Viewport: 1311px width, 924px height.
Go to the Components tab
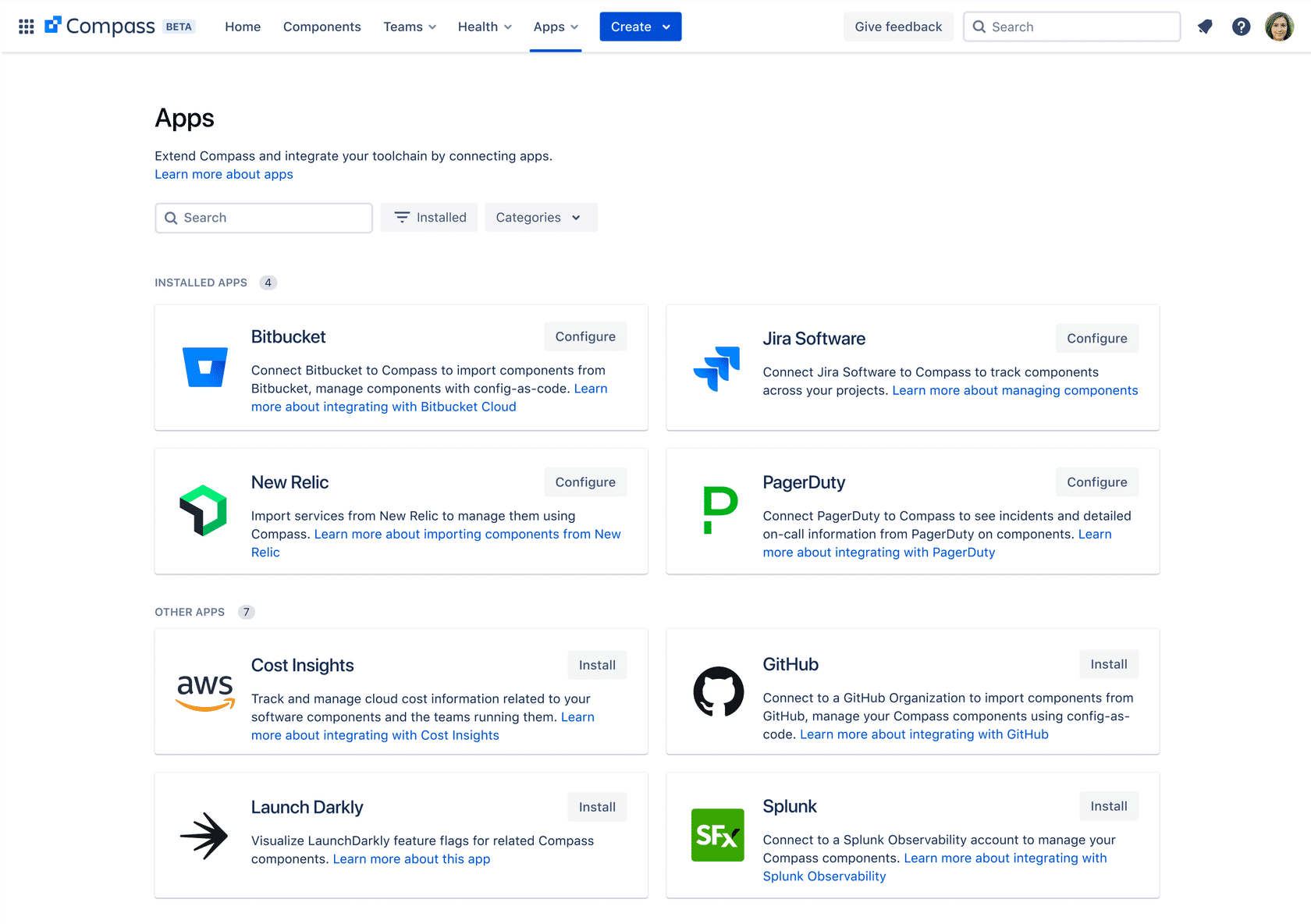pyautogui.click(x=322, y=27)
